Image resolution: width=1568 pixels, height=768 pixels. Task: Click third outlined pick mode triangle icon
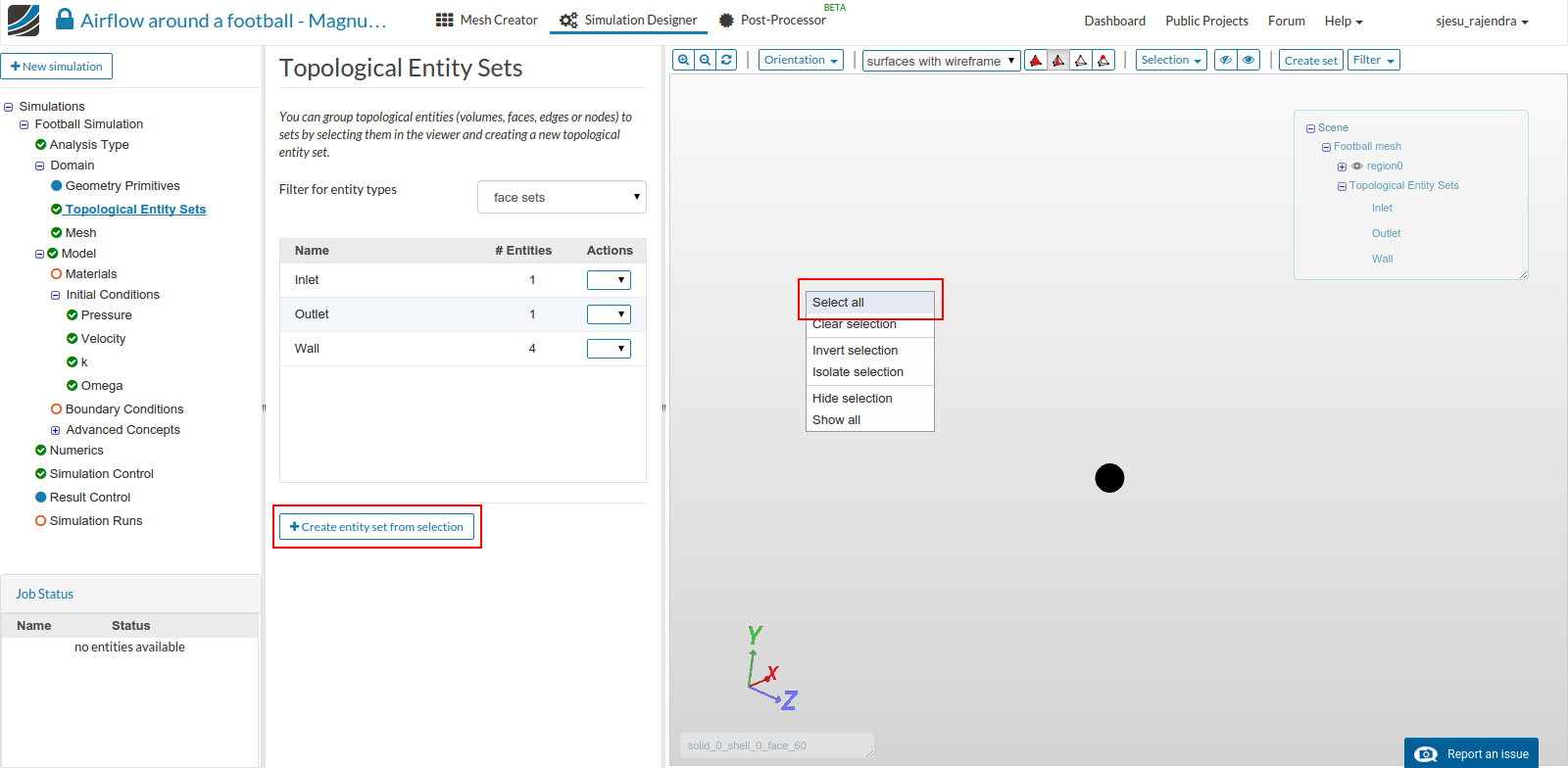[x=1081, y=61]
